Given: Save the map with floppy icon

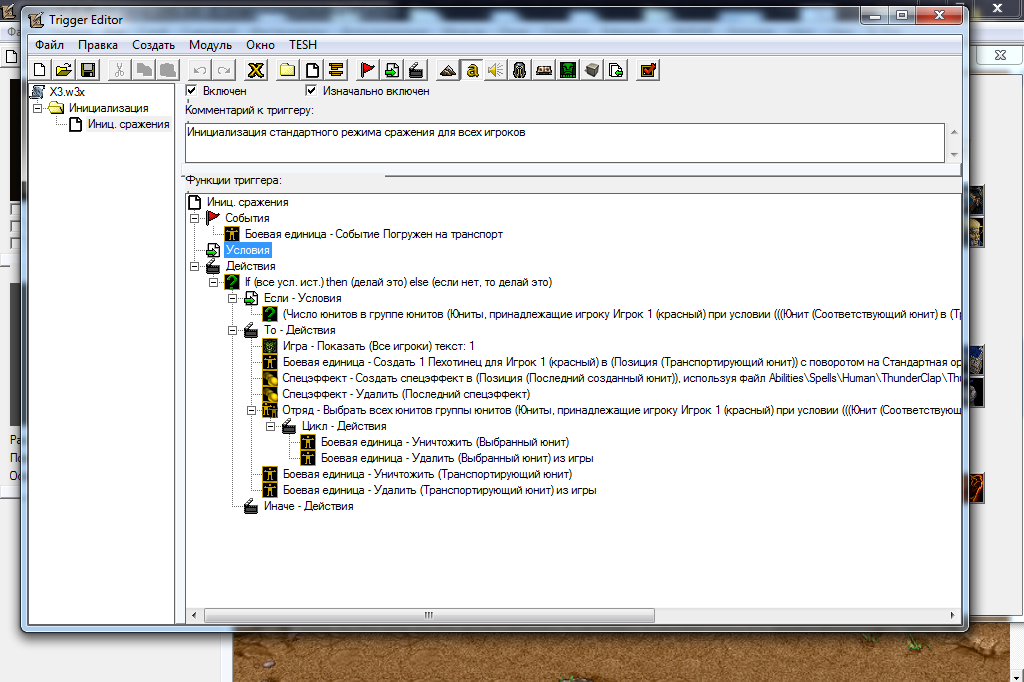Looking at the screenshot, I should click(x=88, y=70).
